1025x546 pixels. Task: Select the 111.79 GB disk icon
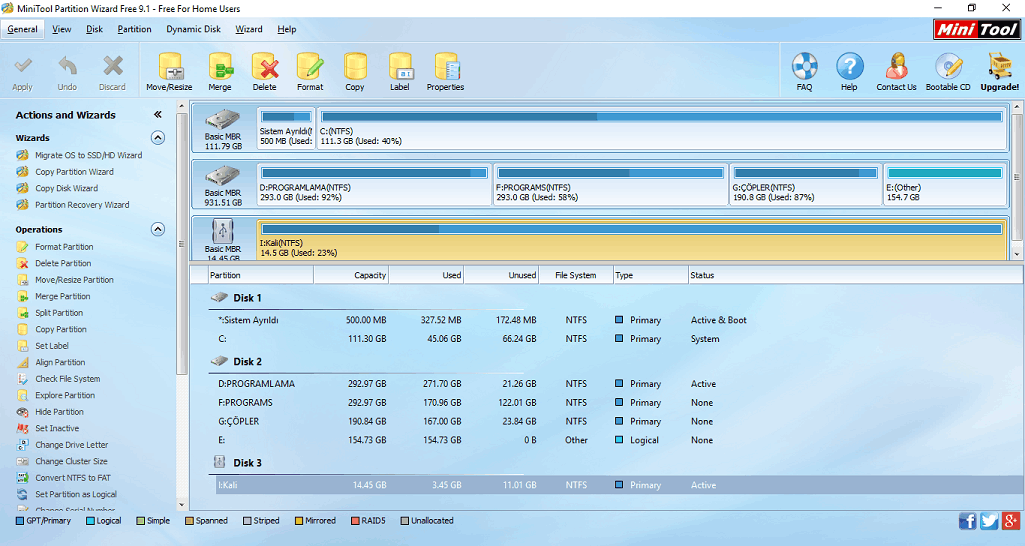point(223,120)
